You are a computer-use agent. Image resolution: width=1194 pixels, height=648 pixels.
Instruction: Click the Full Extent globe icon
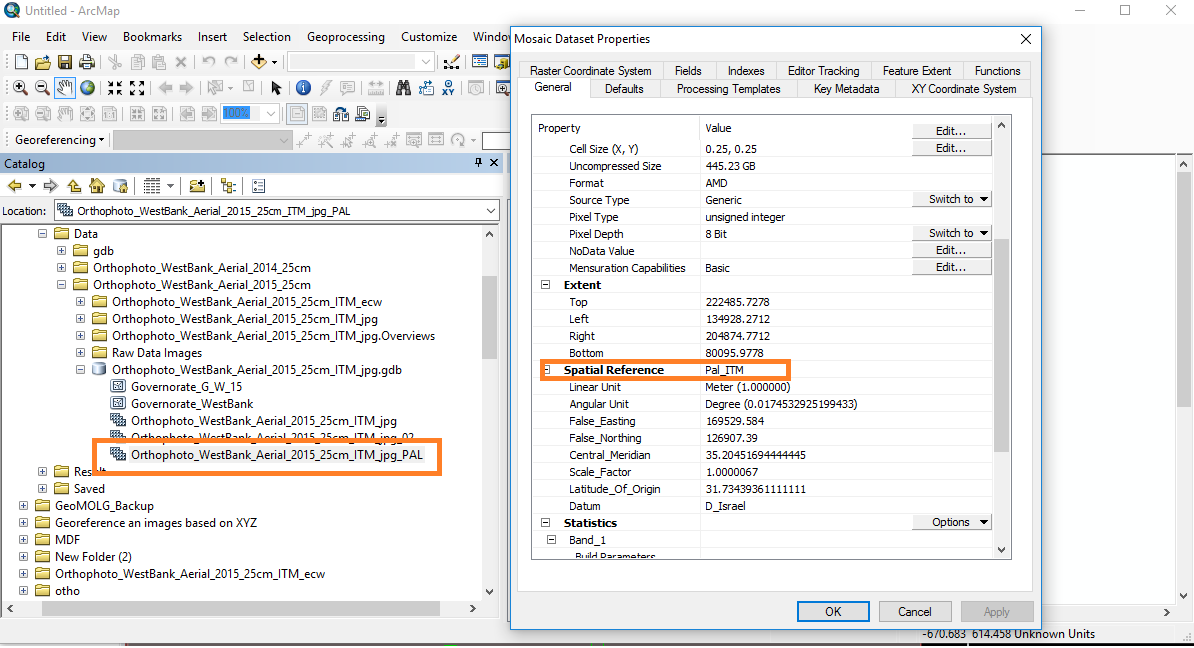point(88,88)
